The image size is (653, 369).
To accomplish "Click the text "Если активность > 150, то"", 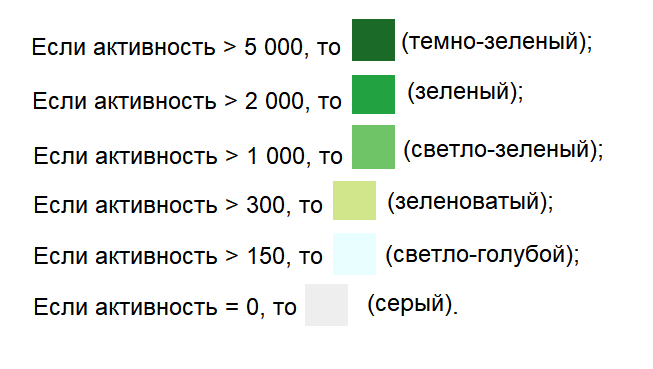I will [178, 256].
